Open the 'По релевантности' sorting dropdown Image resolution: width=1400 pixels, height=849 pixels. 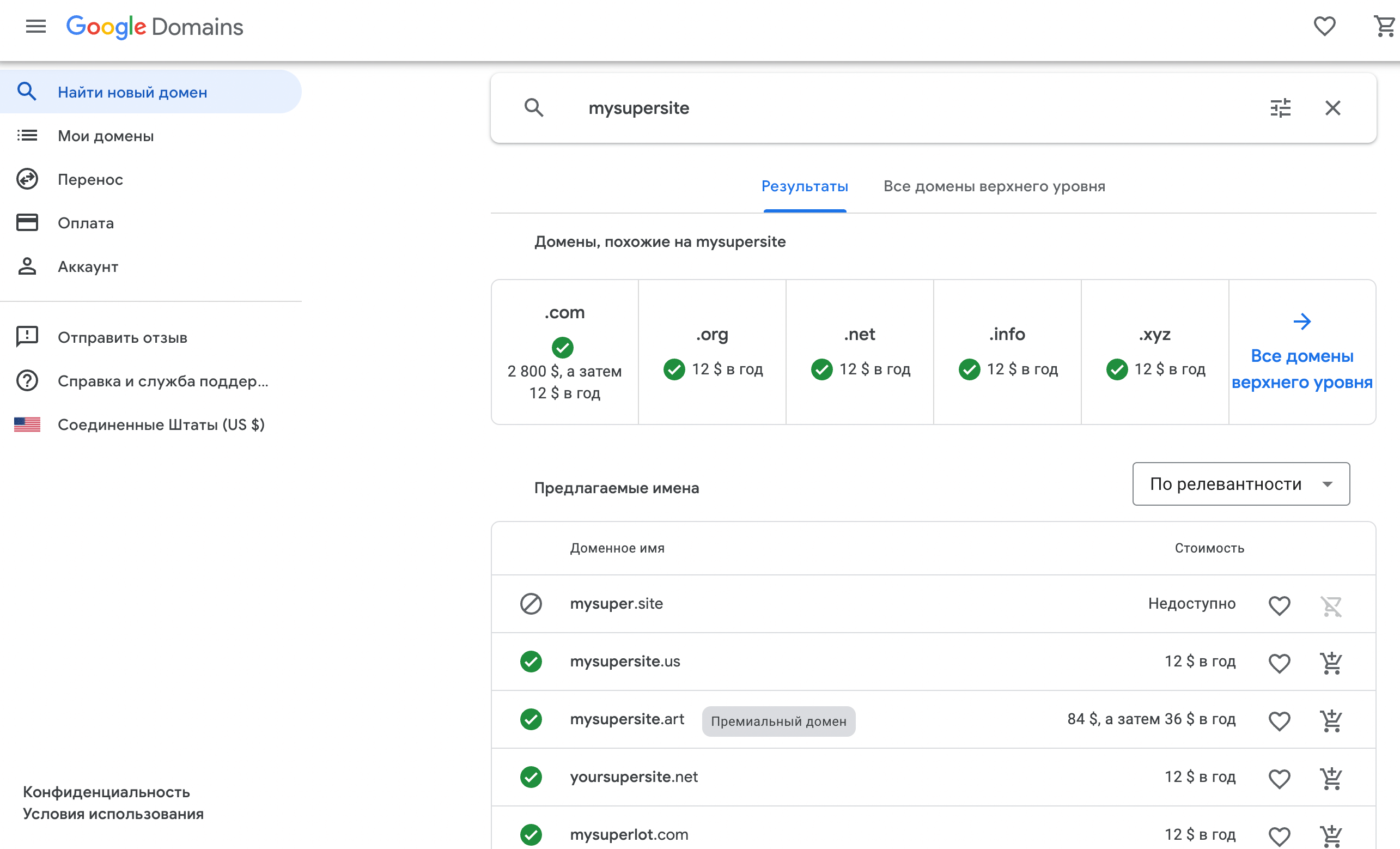(x=1241, y=484)
